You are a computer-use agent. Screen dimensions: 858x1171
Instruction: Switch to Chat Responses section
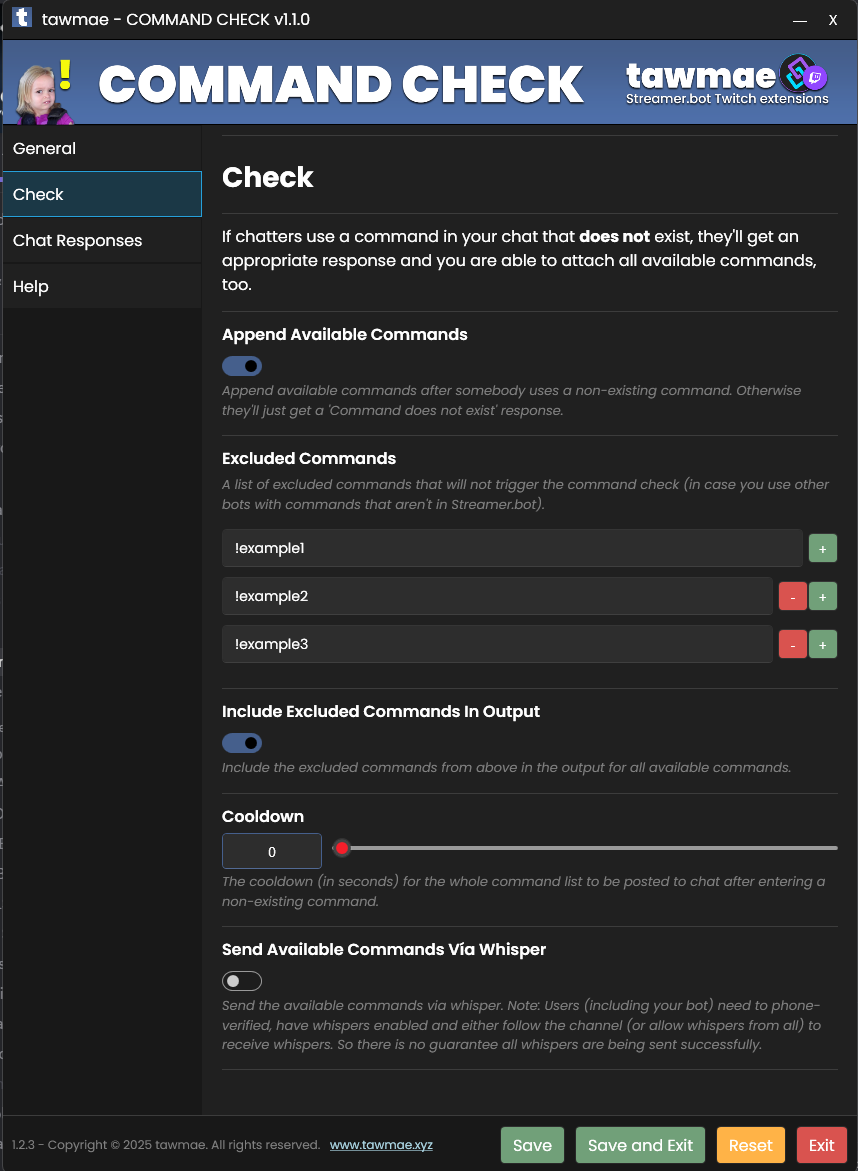tap(102, 240)
